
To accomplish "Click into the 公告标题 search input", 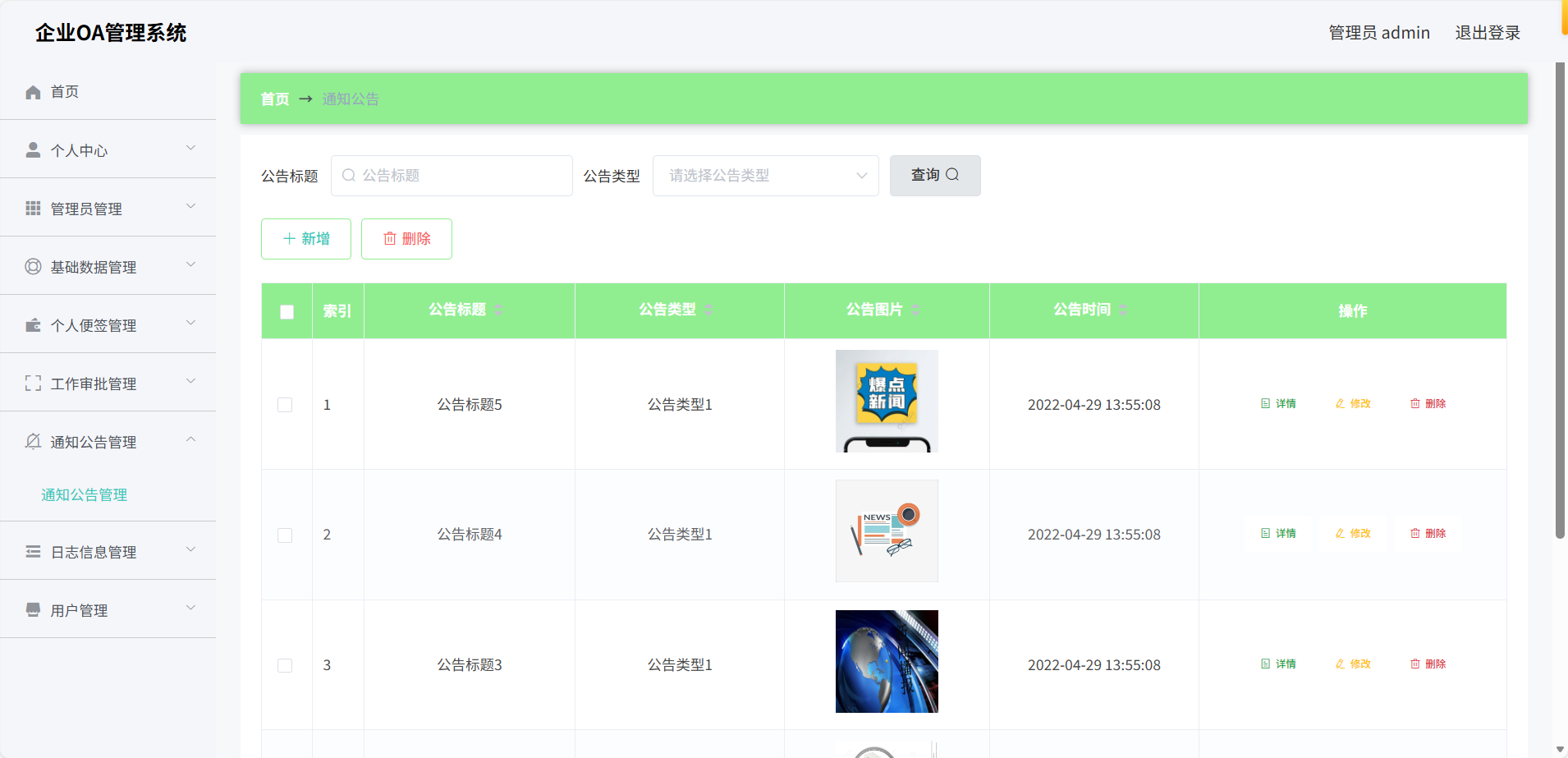I will 452,176.
